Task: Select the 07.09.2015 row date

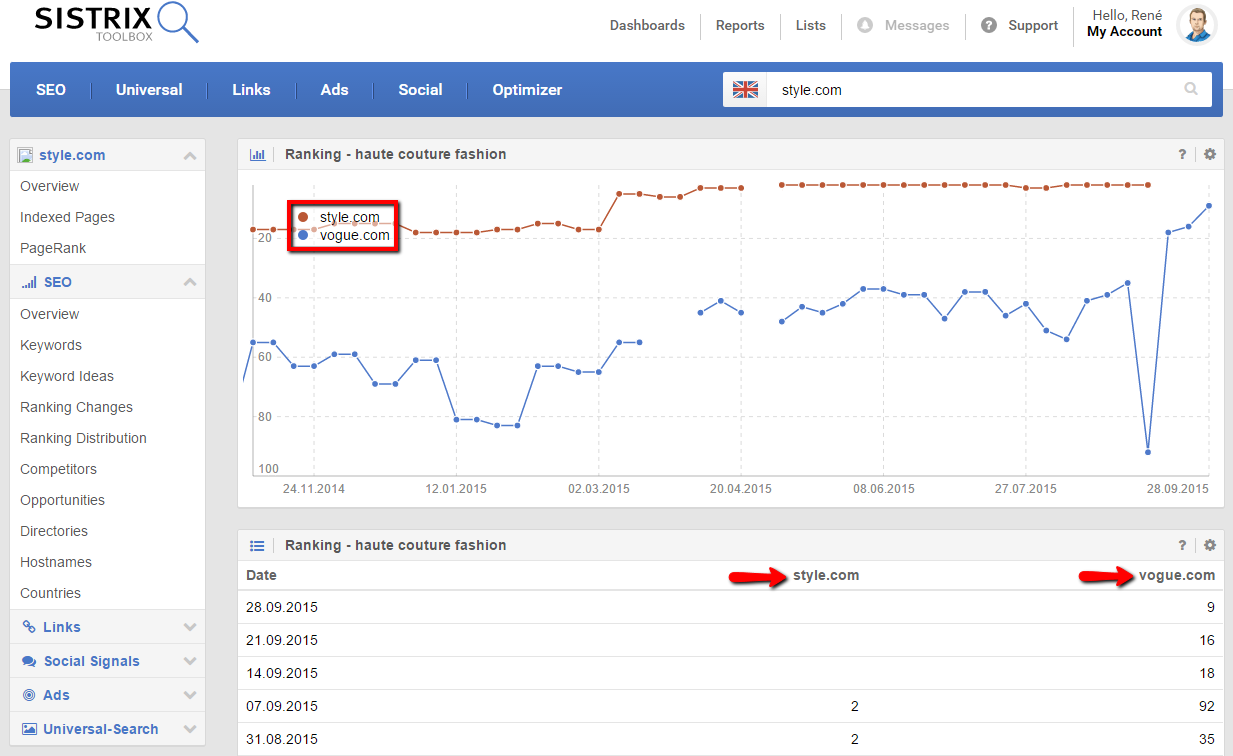Action: [282, 706]
